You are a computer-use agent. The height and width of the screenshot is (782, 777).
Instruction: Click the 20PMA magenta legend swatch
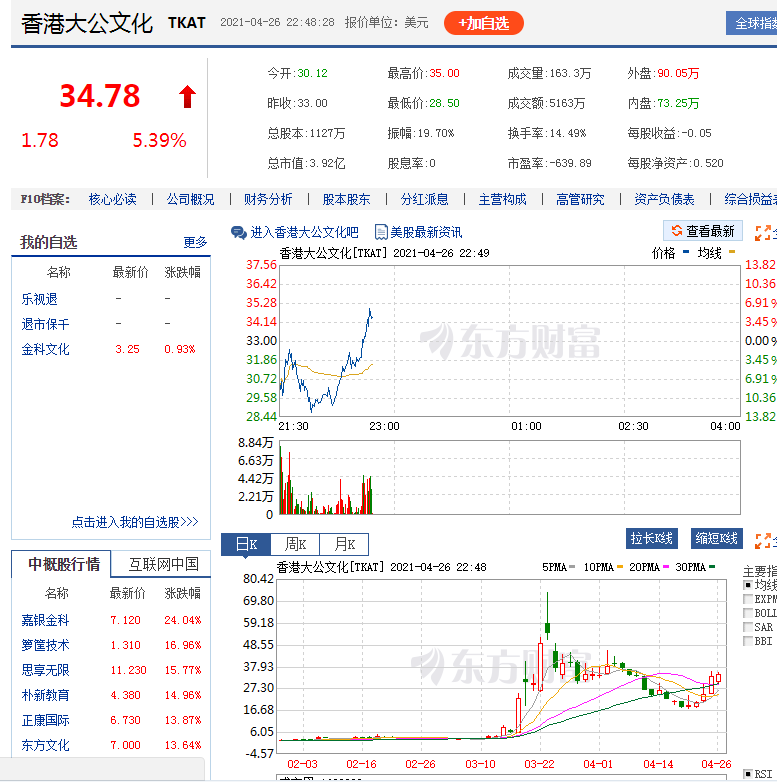[x=665, y=567]
